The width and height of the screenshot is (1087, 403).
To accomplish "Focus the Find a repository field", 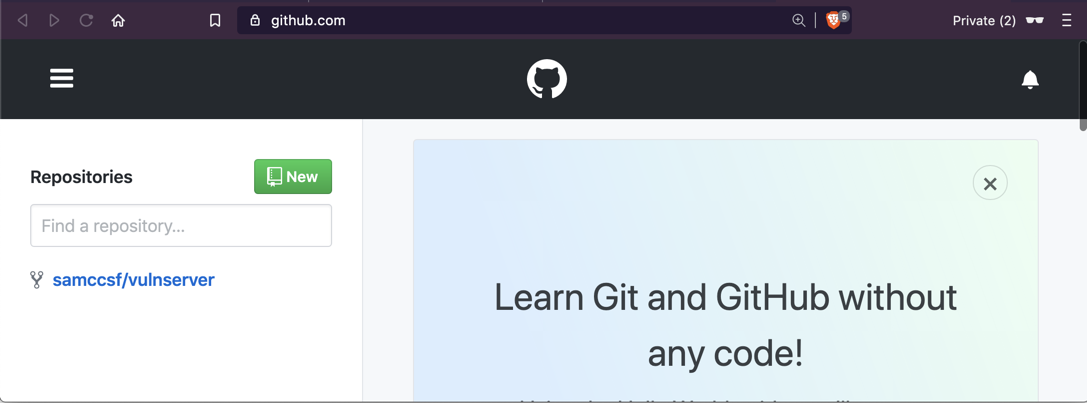I will (x=181, y=226).
